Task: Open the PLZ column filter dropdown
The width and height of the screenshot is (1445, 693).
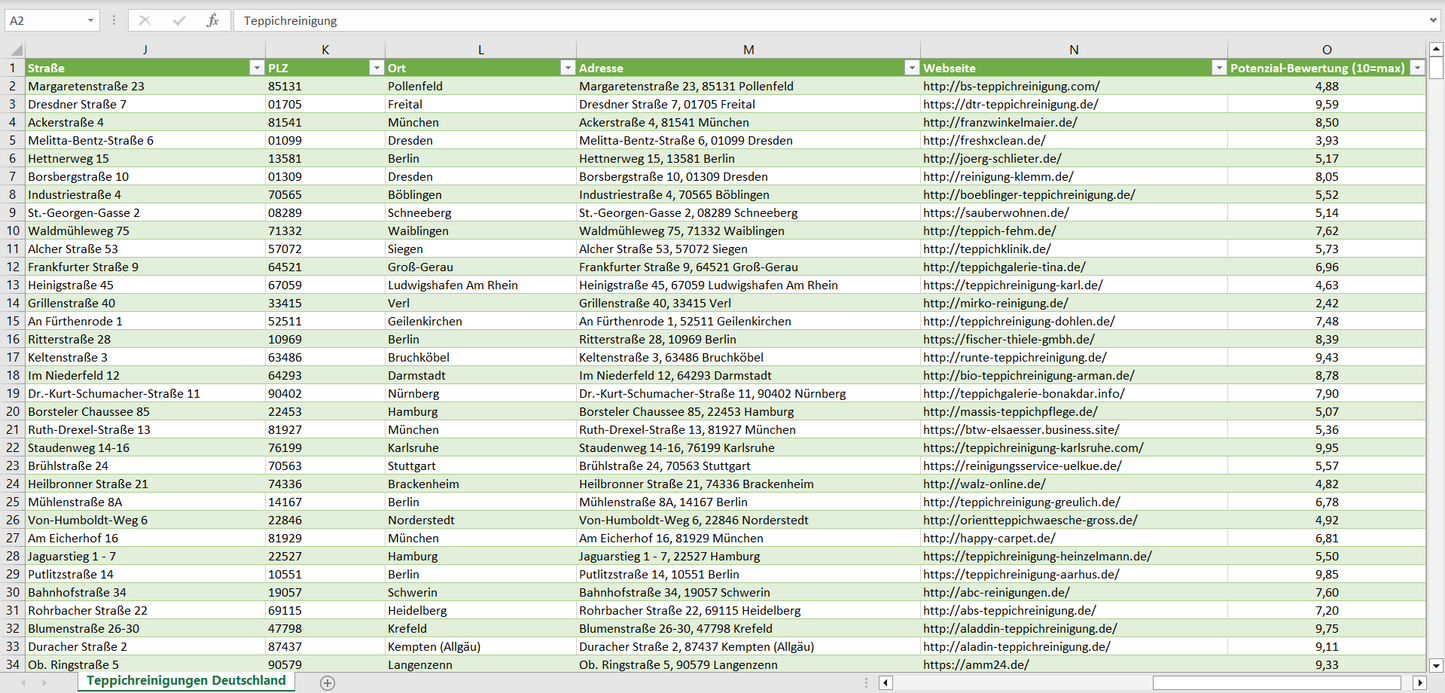Action: [376, 68]
